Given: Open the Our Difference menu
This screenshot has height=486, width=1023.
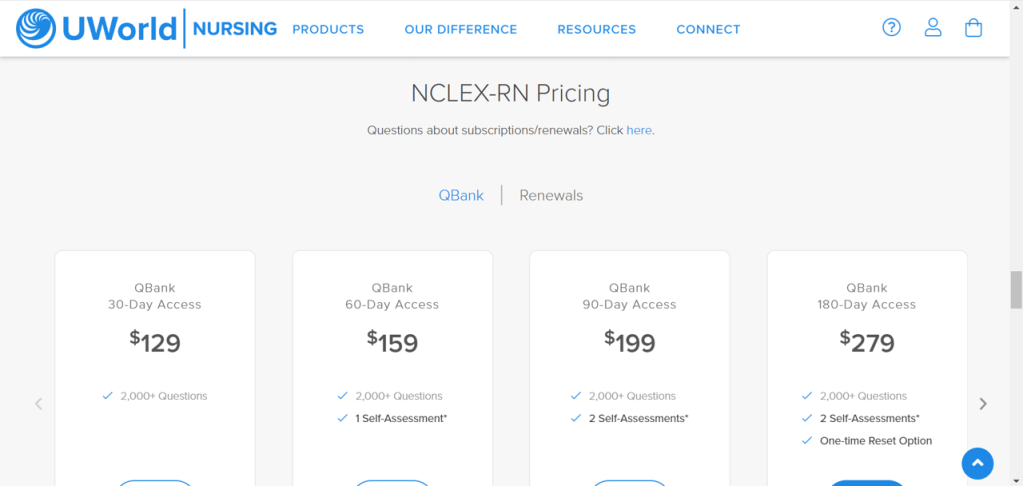Looking at the screenshot, I should click(460, 29).
